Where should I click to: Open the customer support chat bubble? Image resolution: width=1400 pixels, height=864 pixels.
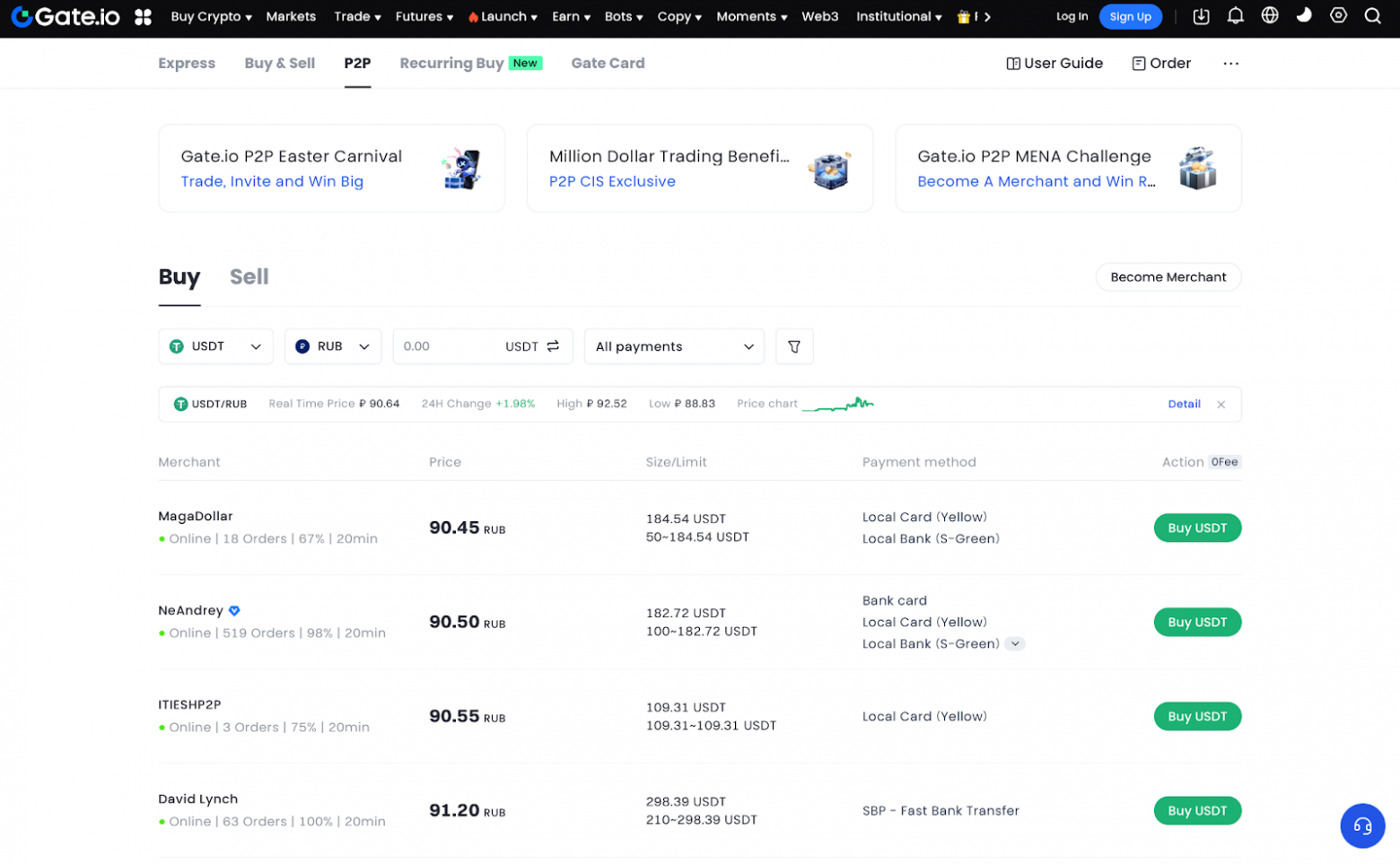coord(1362,825)
